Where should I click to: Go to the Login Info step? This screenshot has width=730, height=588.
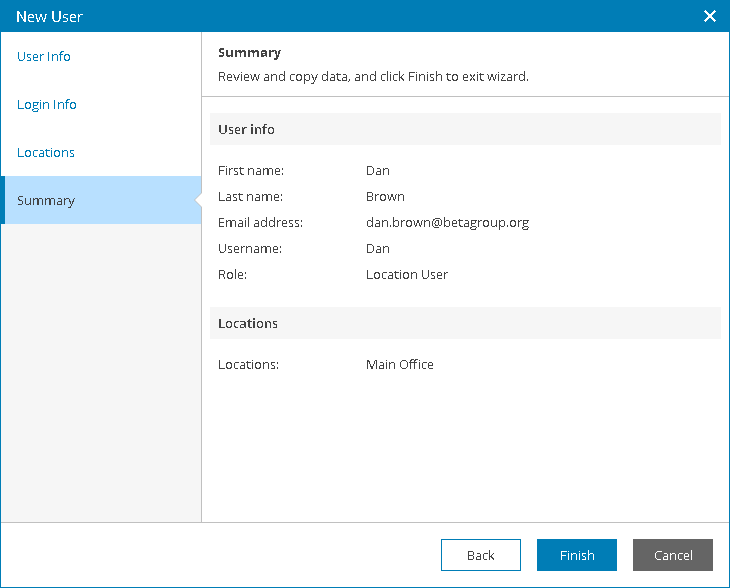47,104
